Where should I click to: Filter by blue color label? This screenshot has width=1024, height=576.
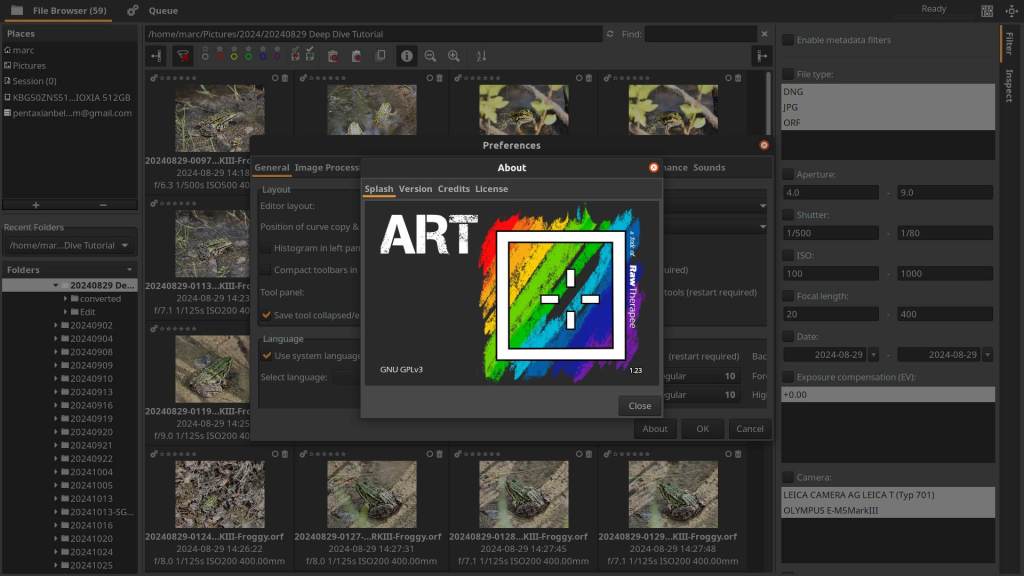tap(263, 56)
